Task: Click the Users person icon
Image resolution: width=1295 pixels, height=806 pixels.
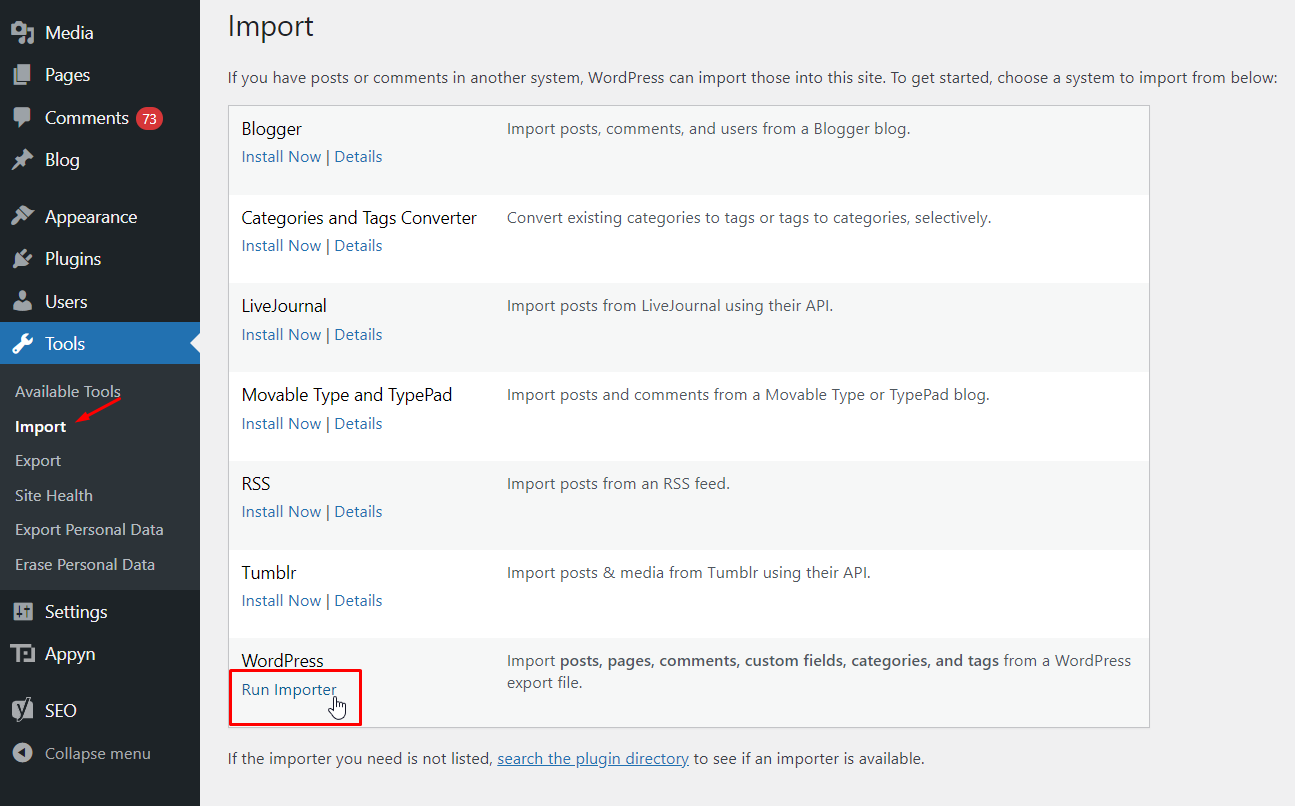Action: click(x=22, y=302)
